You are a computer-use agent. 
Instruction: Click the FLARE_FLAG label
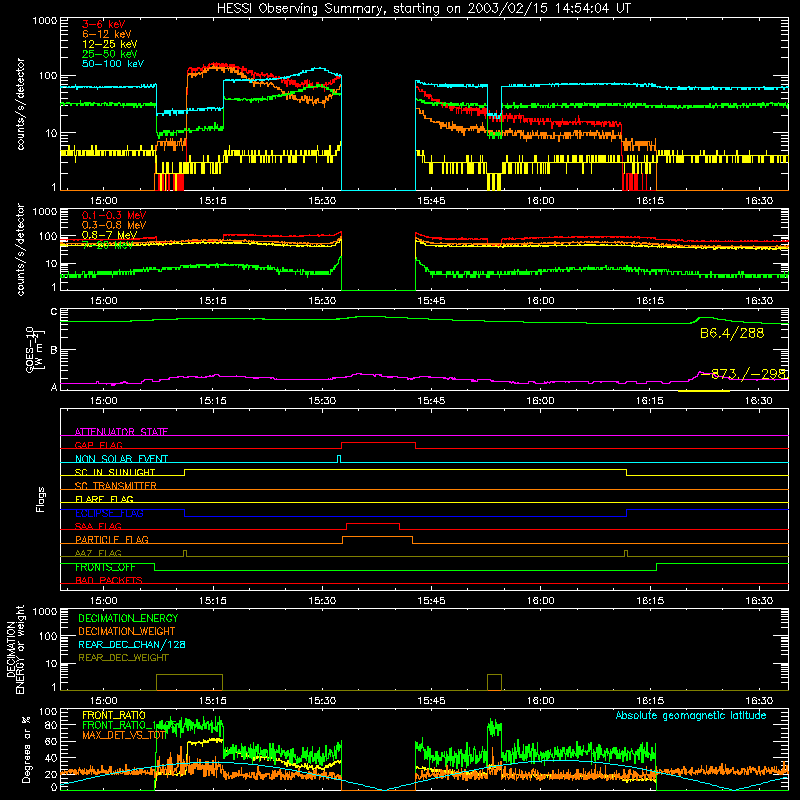104,499
